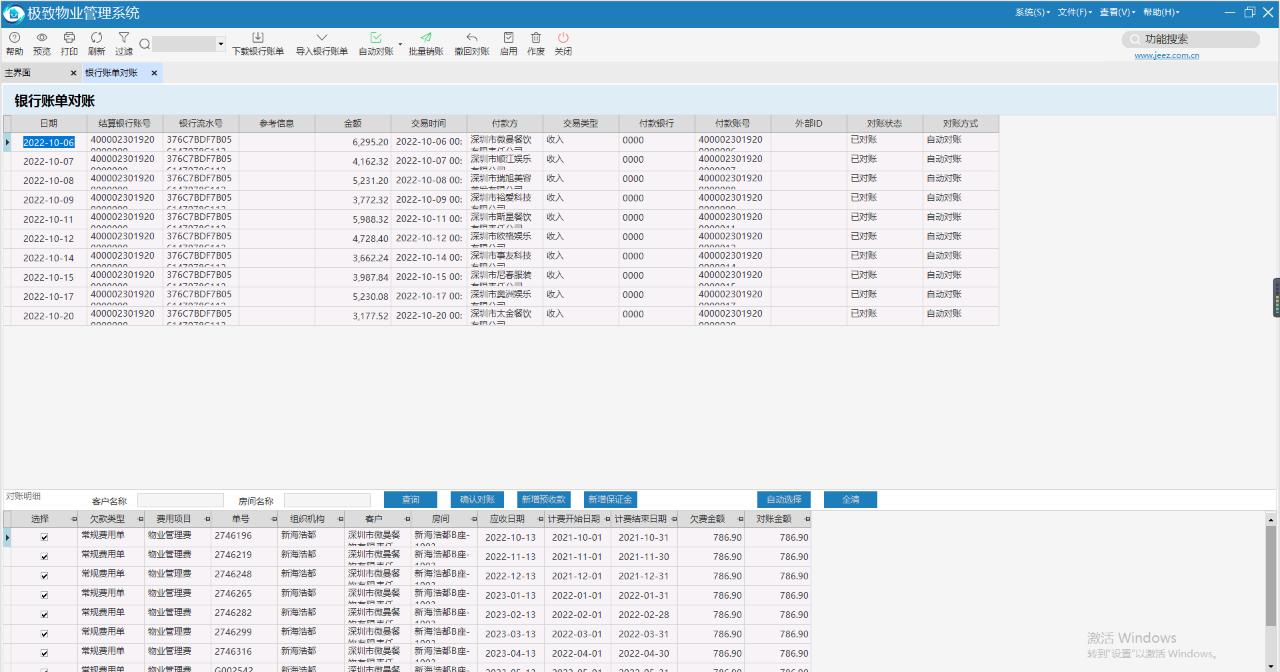This screenshot has height=672, width=1280.
Task: Click the 批量销账 paper plane icon
Action: click(x=426, y=38)
